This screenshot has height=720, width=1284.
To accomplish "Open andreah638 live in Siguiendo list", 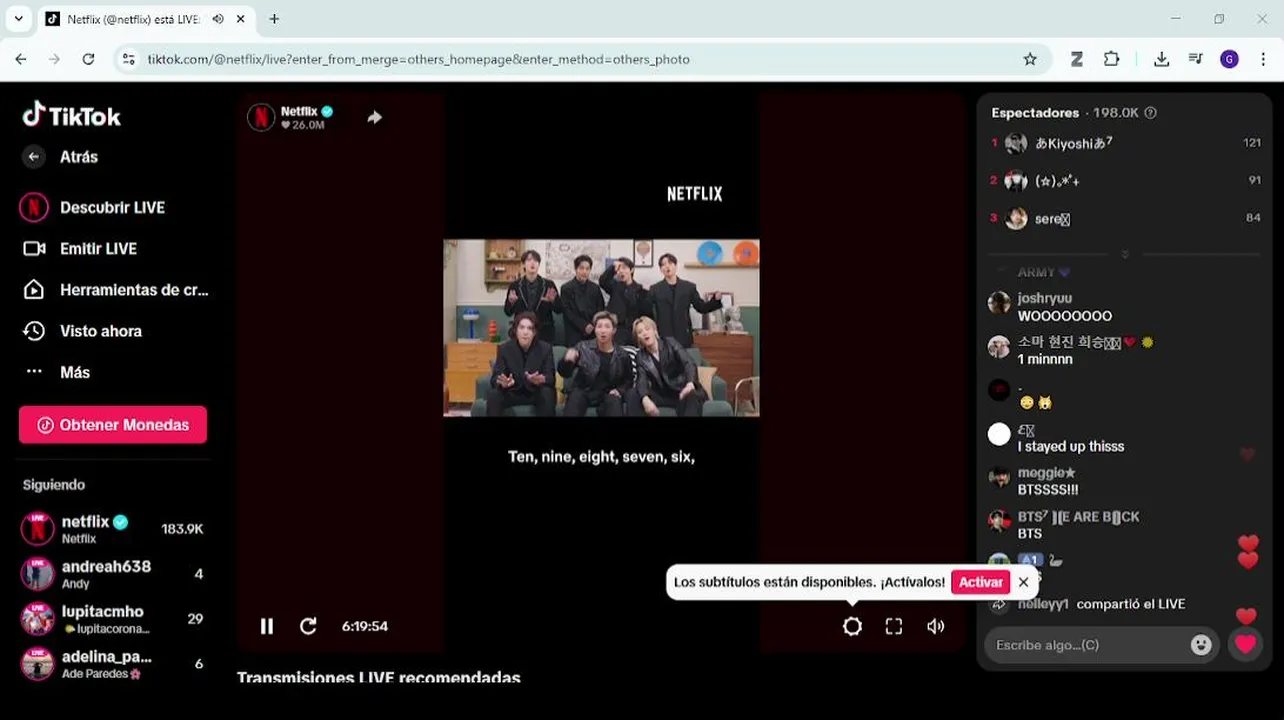I will click(x=113, y=574).
